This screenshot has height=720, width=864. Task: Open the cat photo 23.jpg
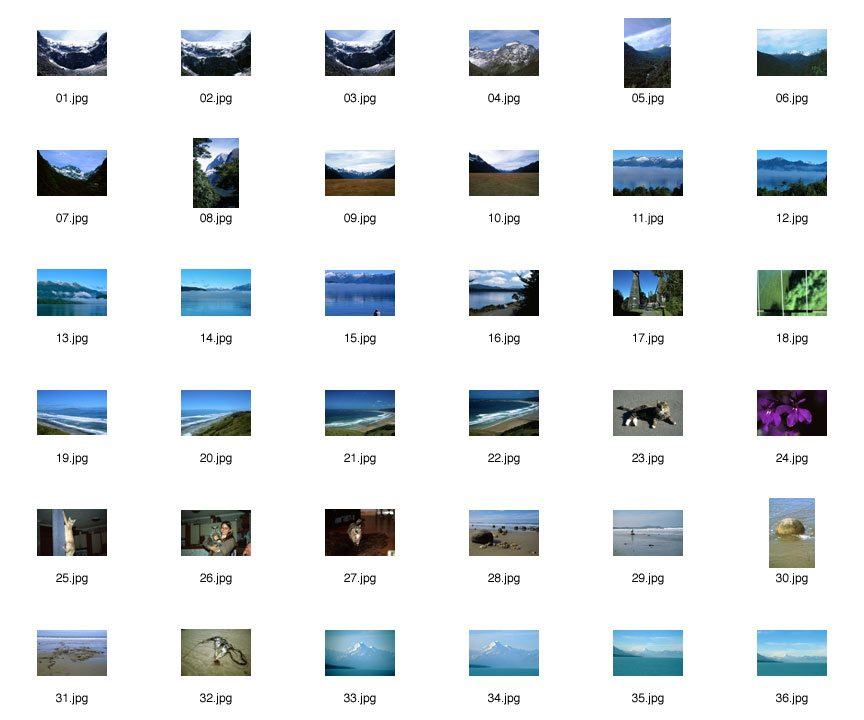647,413
